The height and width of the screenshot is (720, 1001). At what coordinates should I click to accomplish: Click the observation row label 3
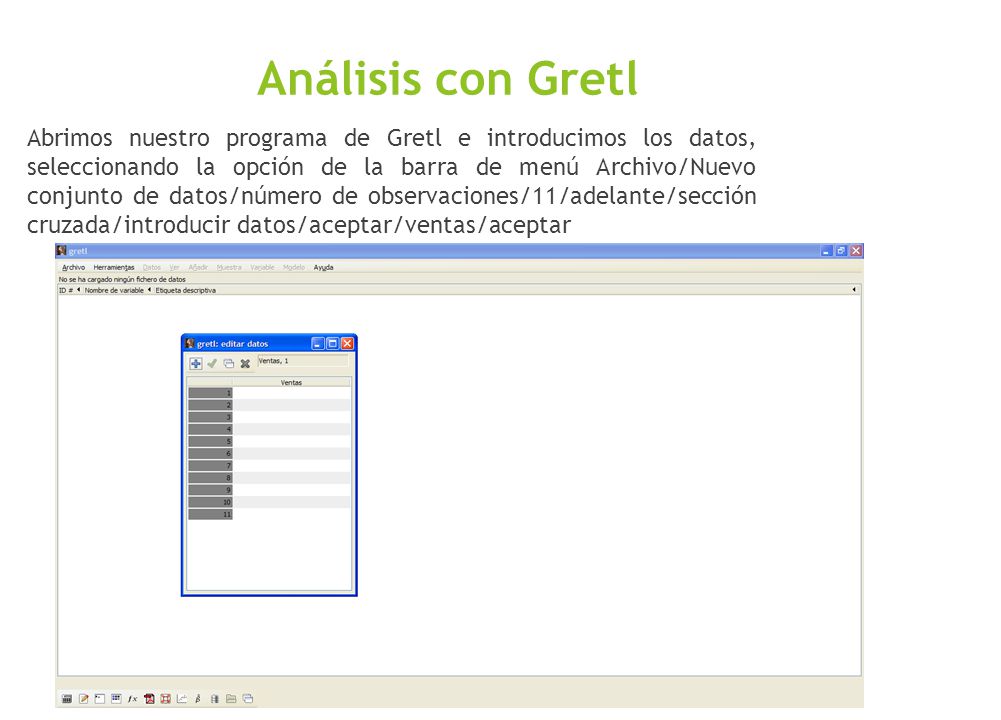[210, 417]
